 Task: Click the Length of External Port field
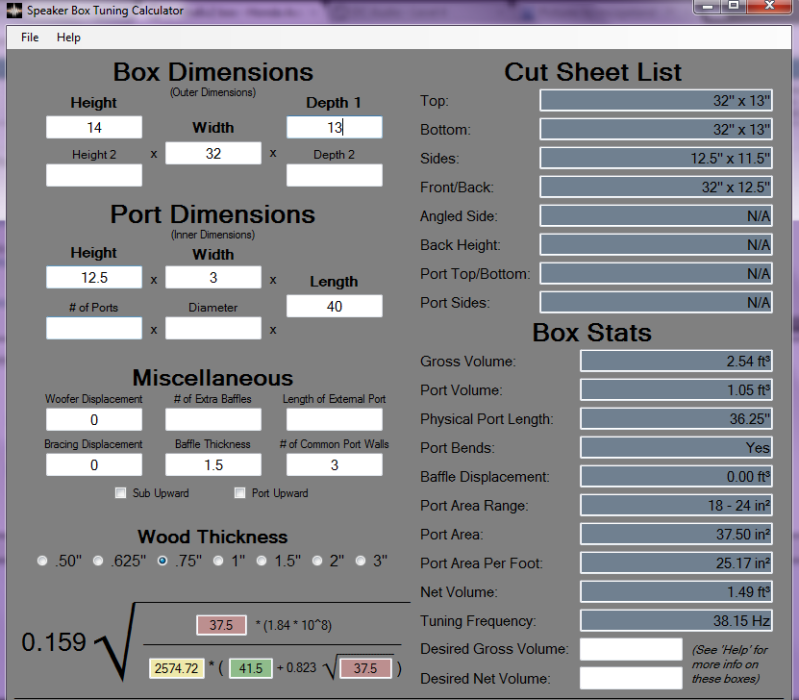334,420
